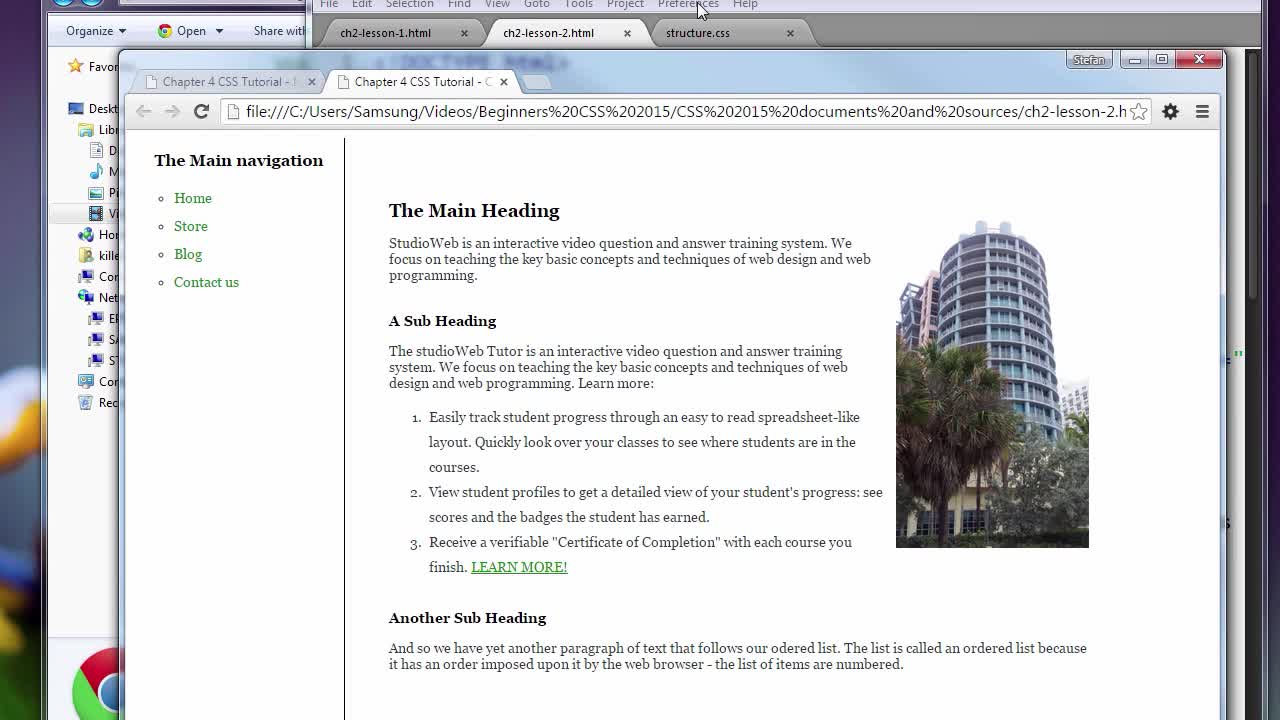Open the Selection menu in the editor
The height and width of the screenshot is (720, 1280).
[409, 4]
